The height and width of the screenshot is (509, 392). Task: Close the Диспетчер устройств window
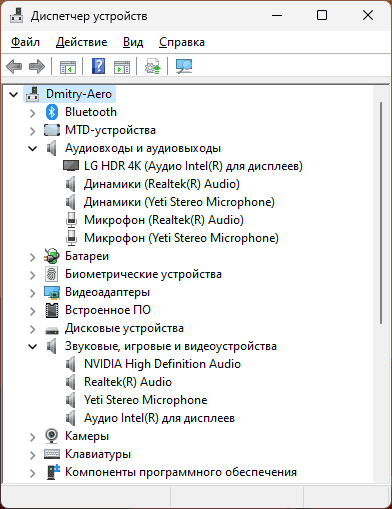coord(368,15)
